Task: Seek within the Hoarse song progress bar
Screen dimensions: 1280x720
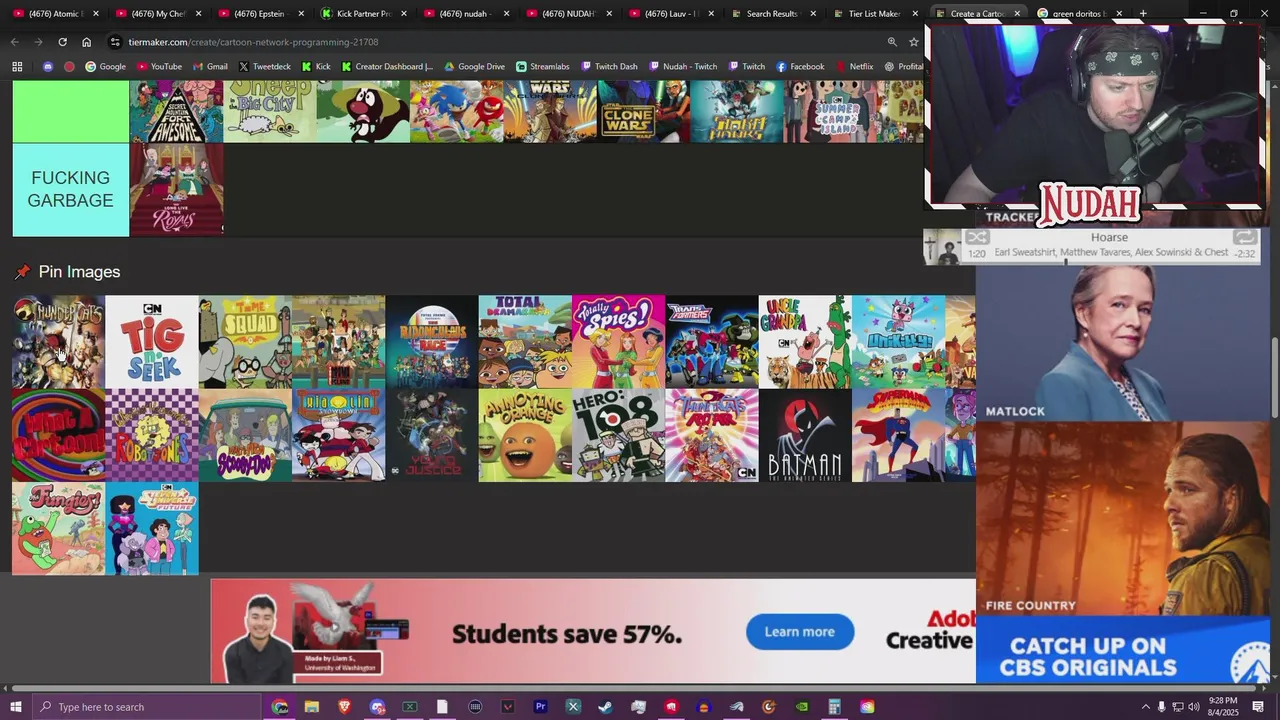Action: point(1110,262)
